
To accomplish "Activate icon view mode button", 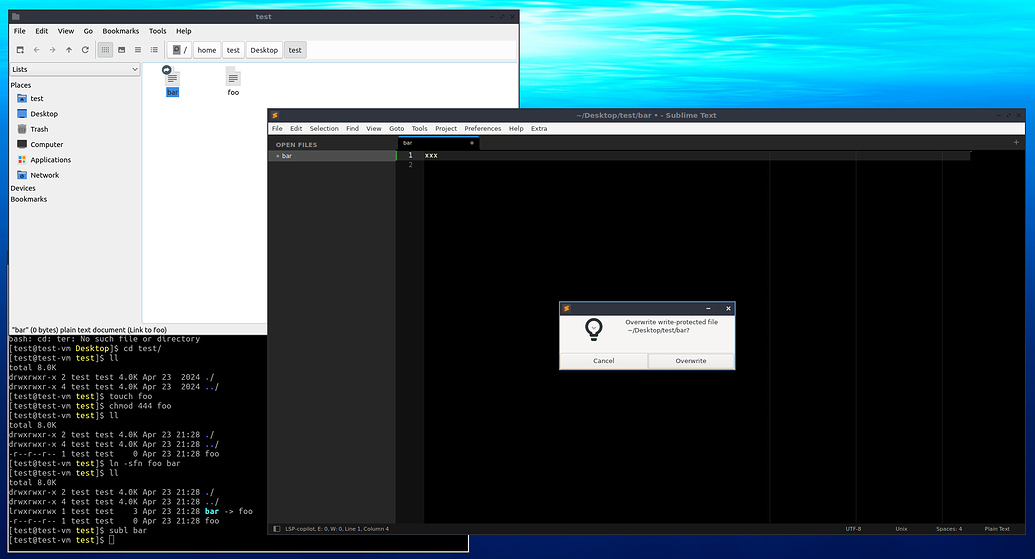I will 105,50.
